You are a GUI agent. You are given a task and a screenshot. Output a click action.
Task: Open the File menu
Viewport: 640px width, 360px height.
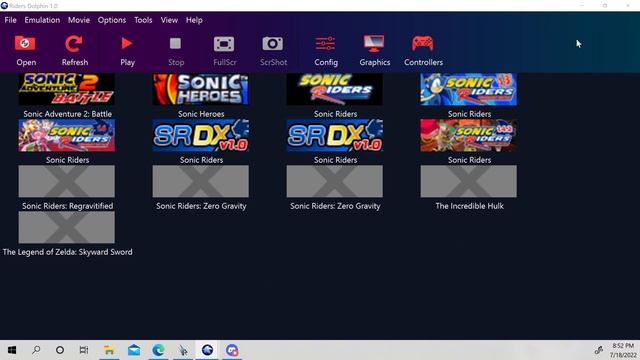pos(11,20)
